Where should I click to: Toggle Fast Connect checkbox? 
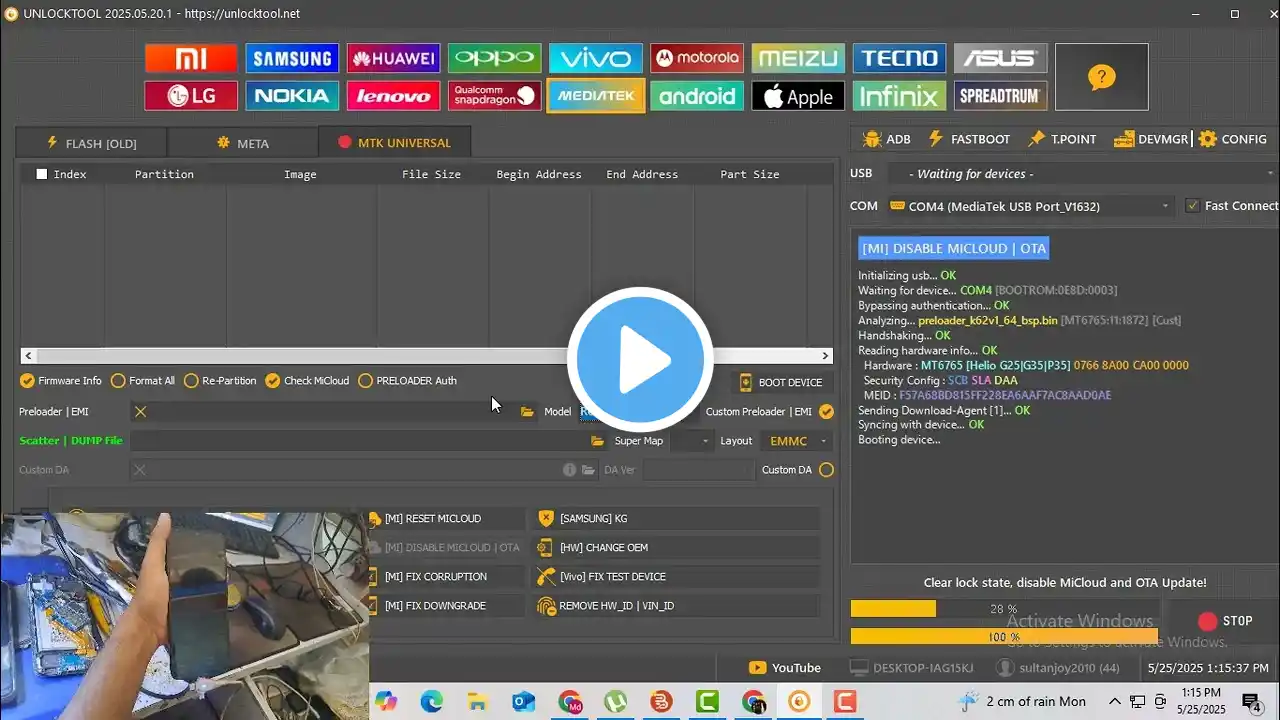click(x=1192, y=206)
